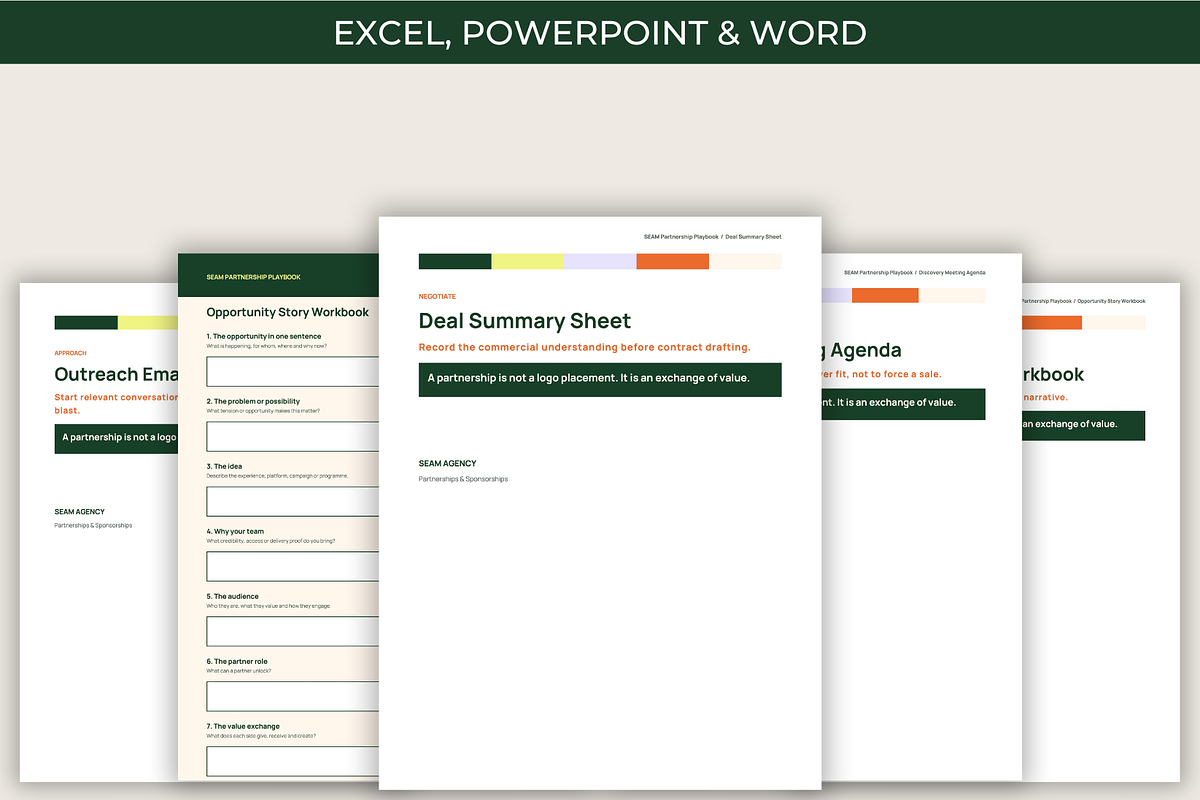
Task: Click the '7. The value exchange' label
Action: [x=243, y=726]
